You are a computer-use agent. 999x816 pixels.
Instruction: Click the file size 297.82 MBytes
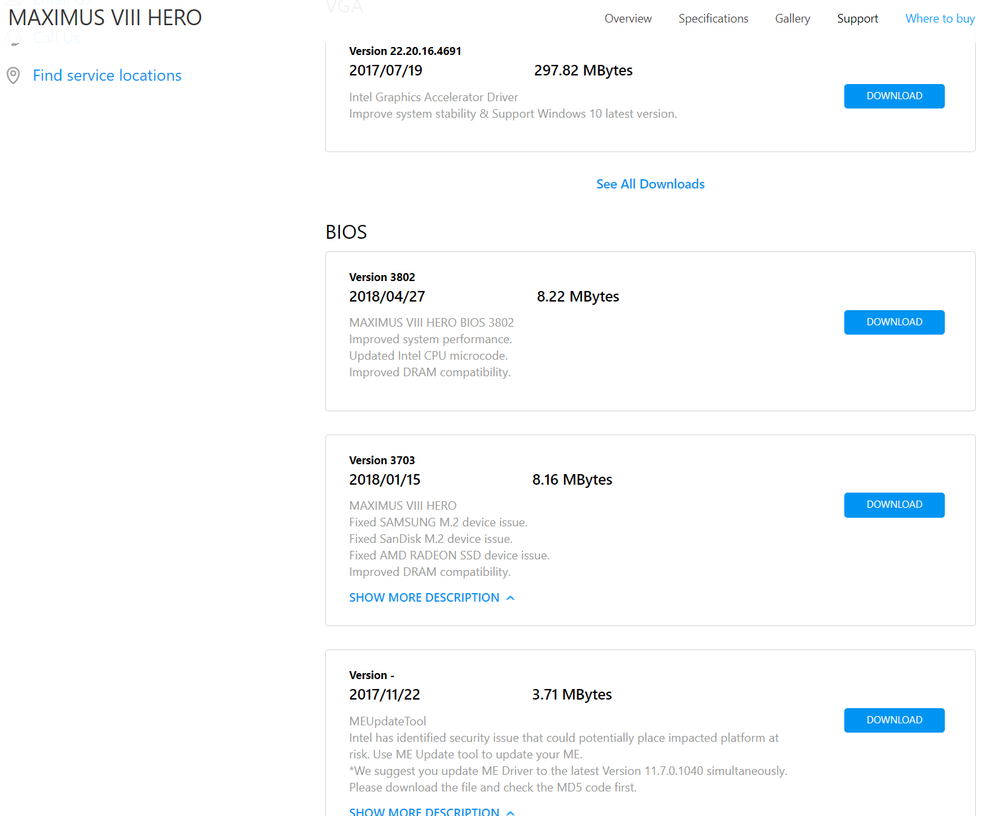tap(583, 71)
